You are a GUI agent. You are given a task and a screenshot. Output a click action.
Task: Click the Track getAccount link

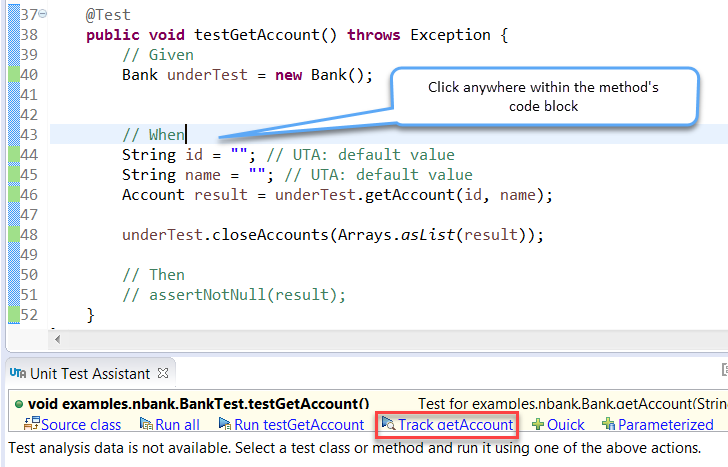pyautogui.click(x=455, y=424)
